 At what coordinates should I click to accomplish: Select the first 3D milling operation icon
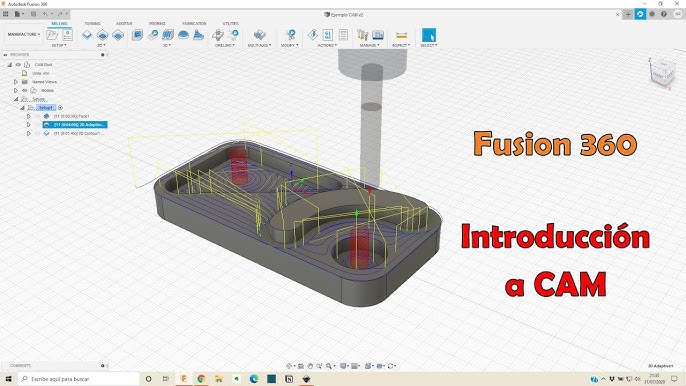point(137,35)
